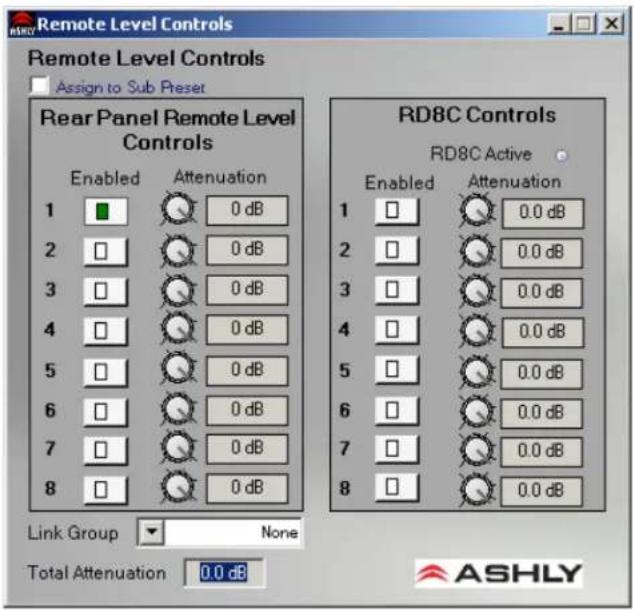
Task: Click Rear Panel channel 6 attenuation knob
Action: pyautogui.click(x=178, y=409)
